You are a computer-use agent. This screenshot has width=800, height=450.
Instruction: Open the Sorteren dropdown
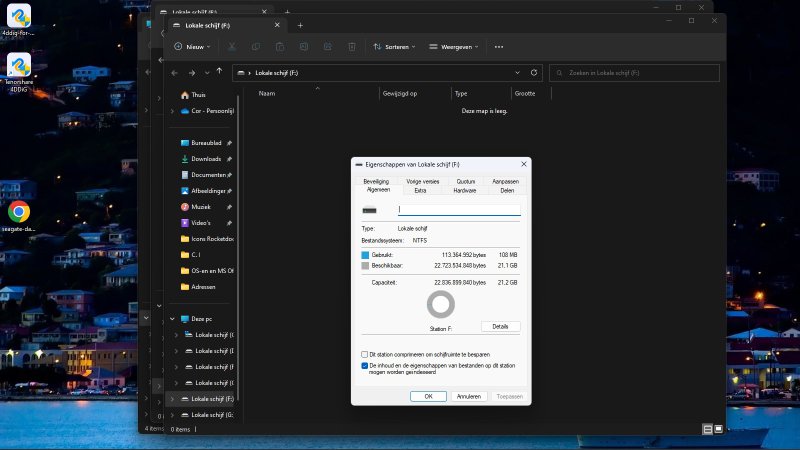394,46
